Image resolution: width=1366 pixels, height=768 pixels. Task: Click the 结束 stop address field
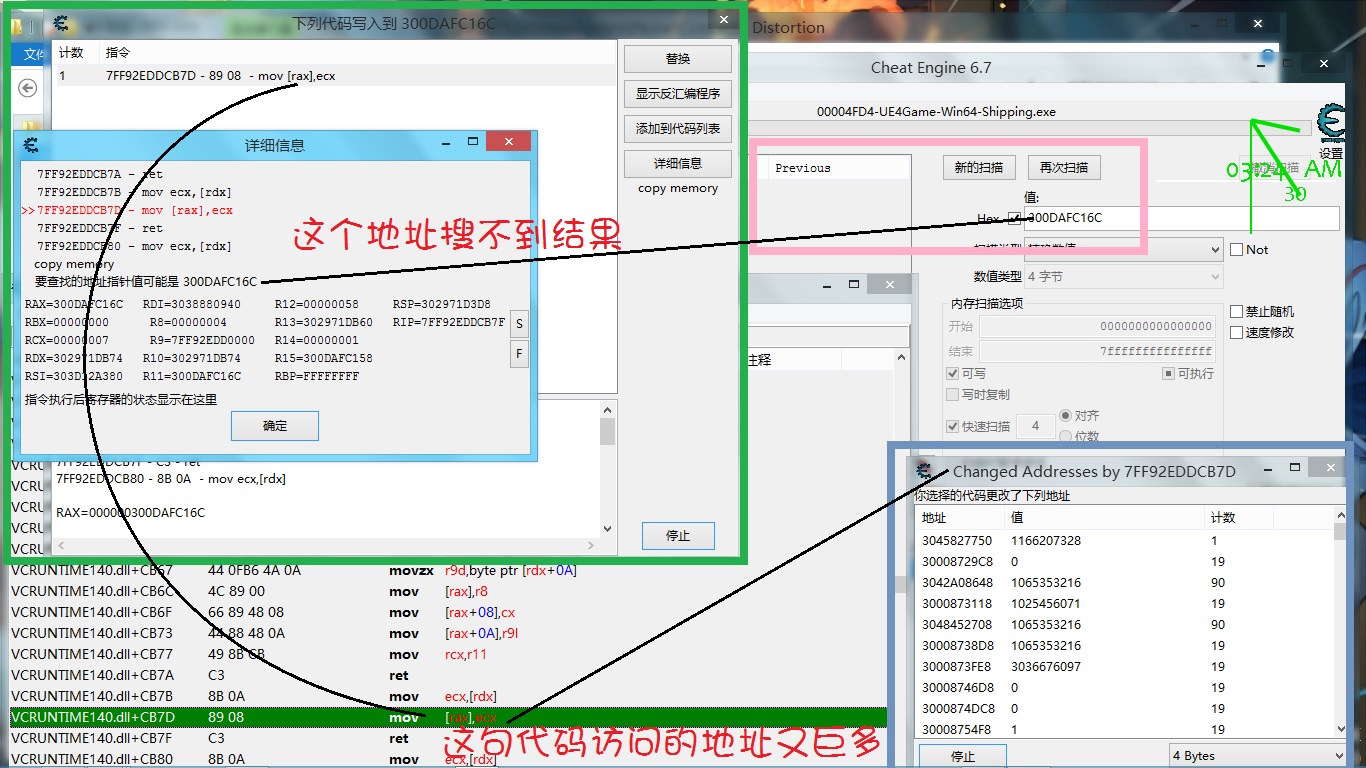point(1098,351)
